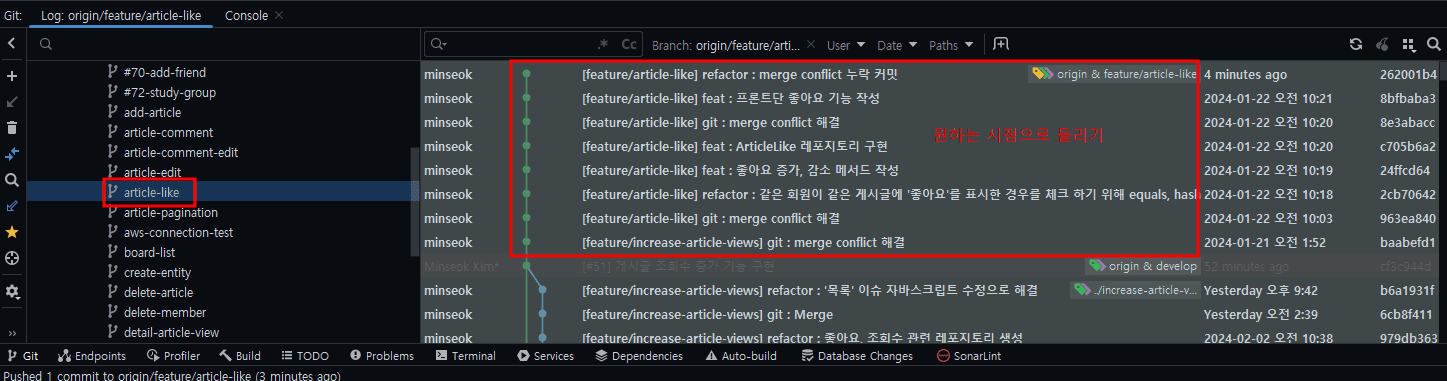Click the Delete Branch trash icon
This screenshot has height=381, width=1447.
tap(12, 128)
